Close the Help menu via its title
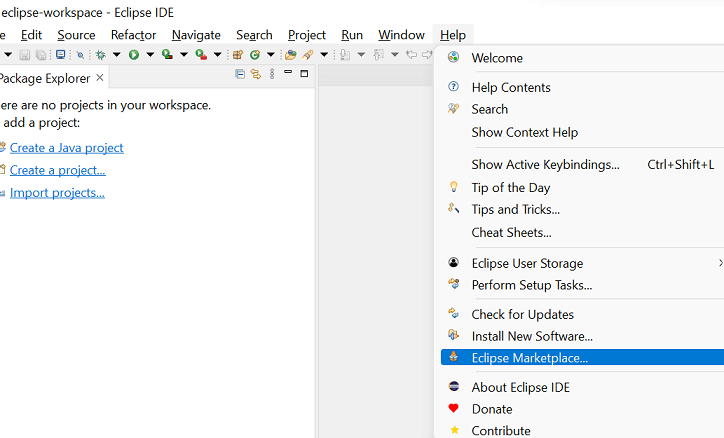This screenshot has height=438, width=724. pyautogui.click(x=452, y=35)
